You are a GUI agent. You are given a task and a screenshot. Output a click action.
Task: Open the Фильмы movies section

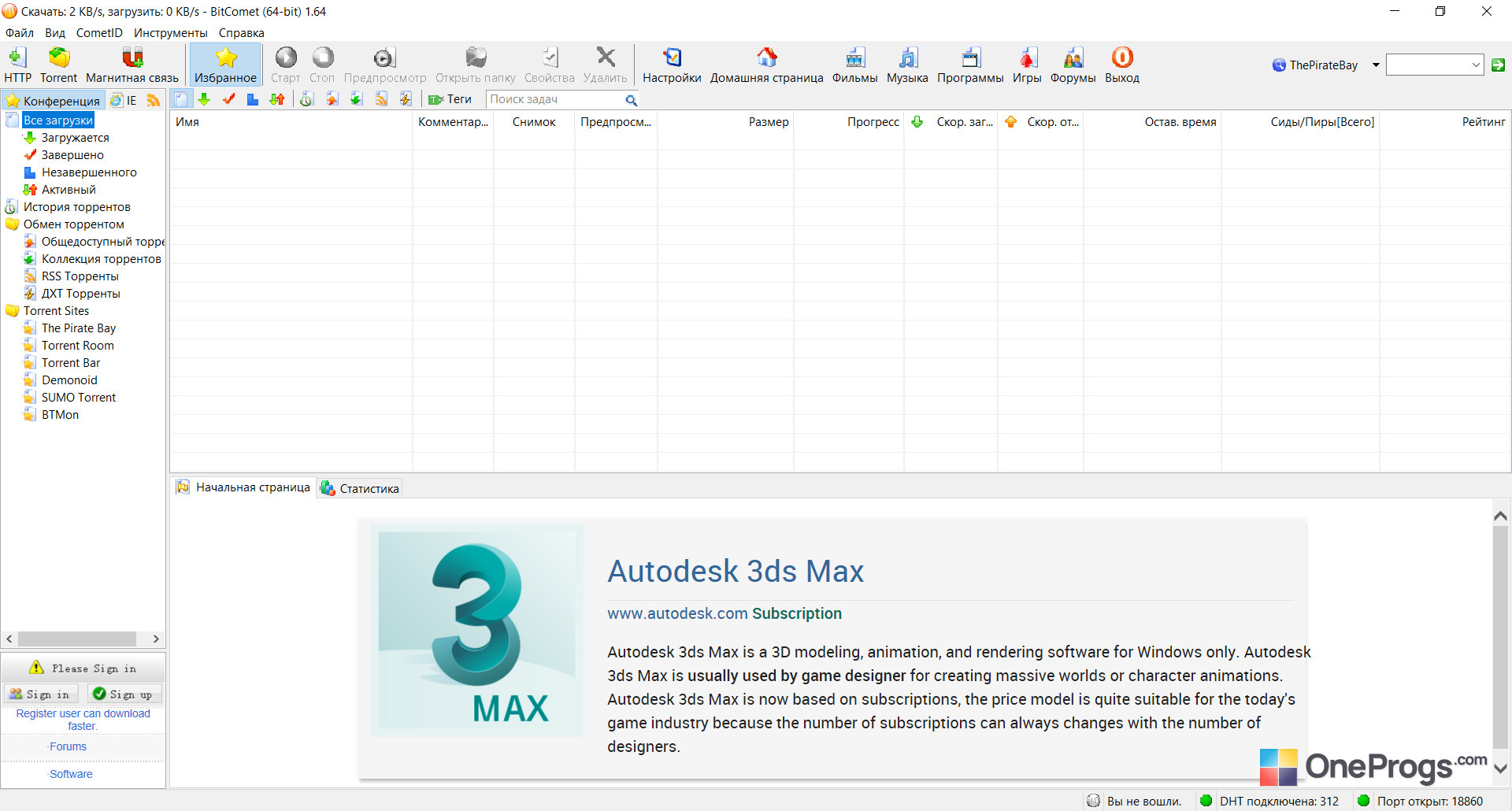coord(854,65)
